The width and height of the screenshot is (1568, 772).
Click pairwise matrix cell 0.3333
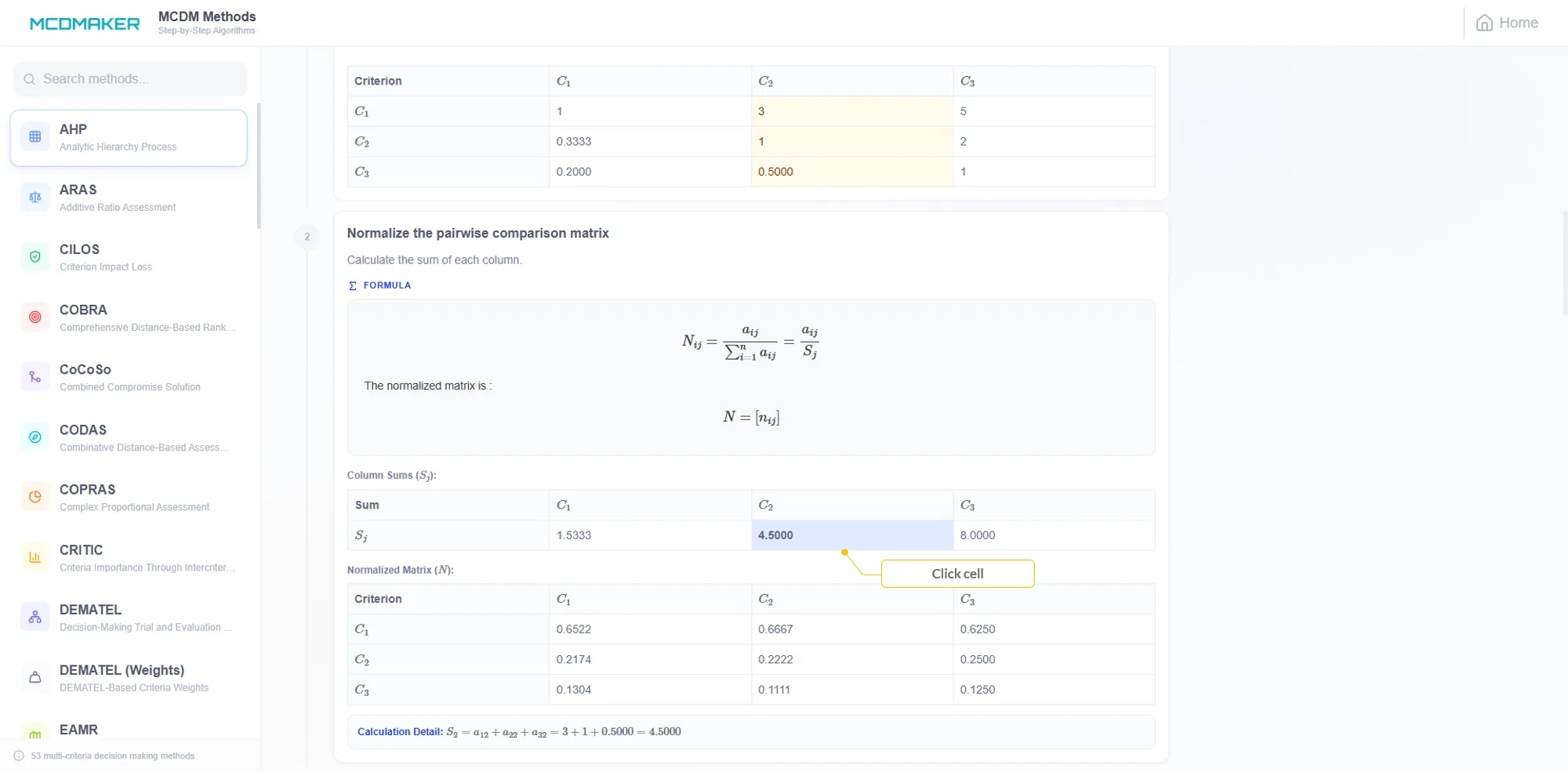pyautogui.click(x=650, y=142)
